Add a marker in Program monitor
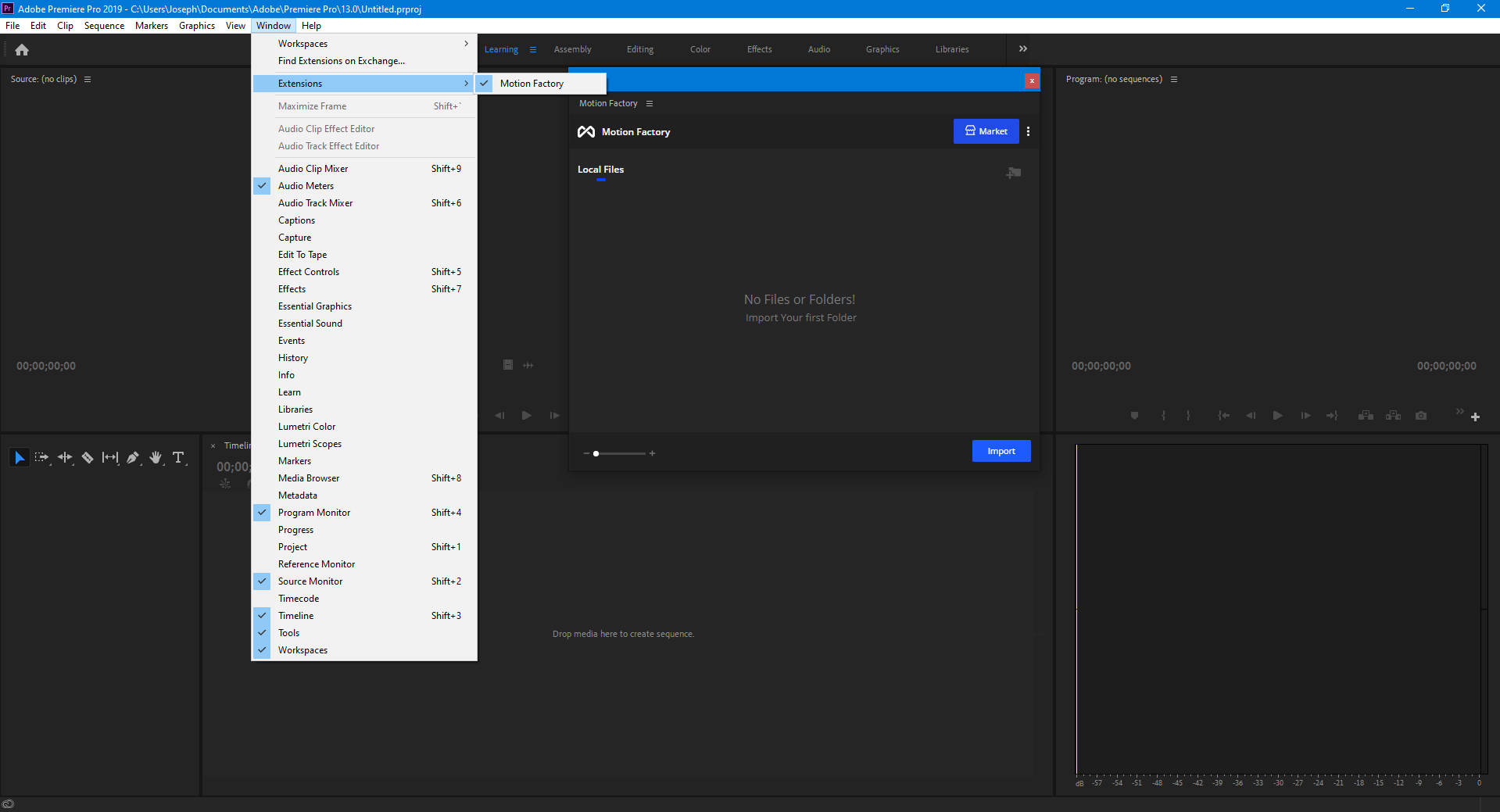Viewport: 1500px width, 812px height. pos(1134,416)
